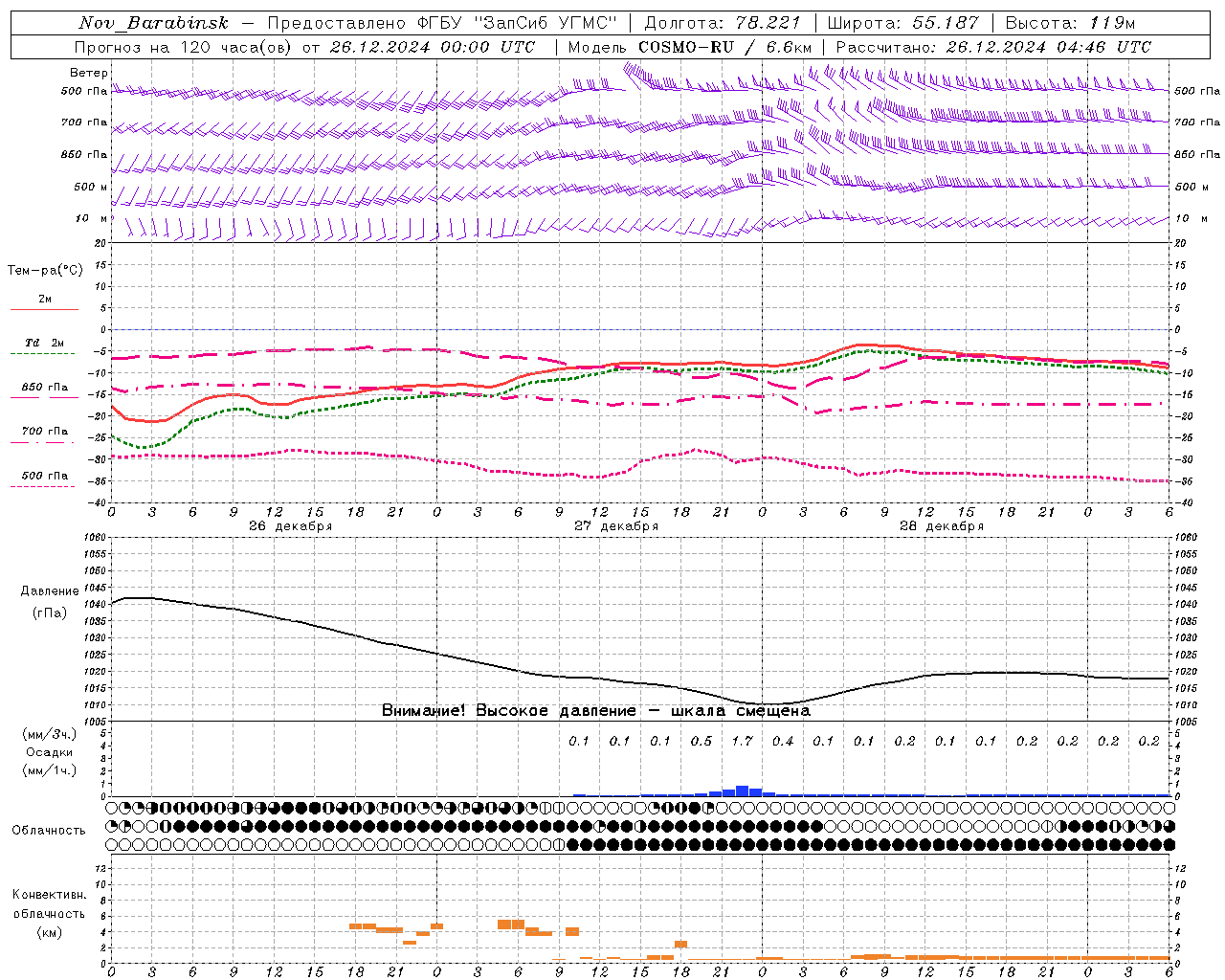Viewport: 1225px width, 980px height.
Task: Click the 700 гПа temperature legend dash-dot line
Action: click(42, 442)
